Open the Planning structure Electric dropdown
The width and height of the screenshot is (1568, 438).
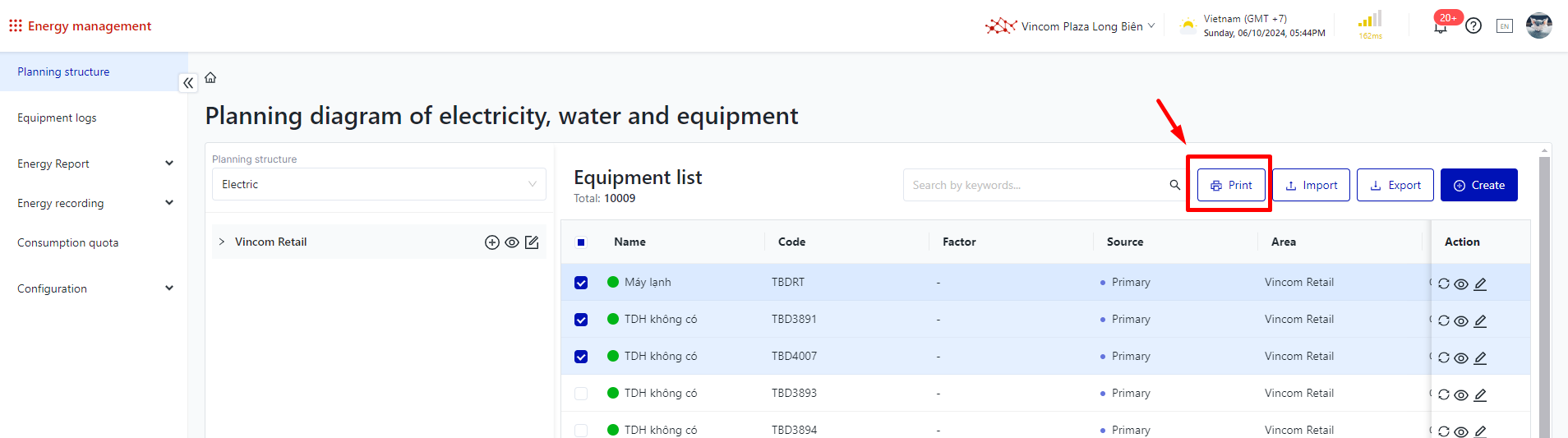pyautogui.click(x=378, y=185)
